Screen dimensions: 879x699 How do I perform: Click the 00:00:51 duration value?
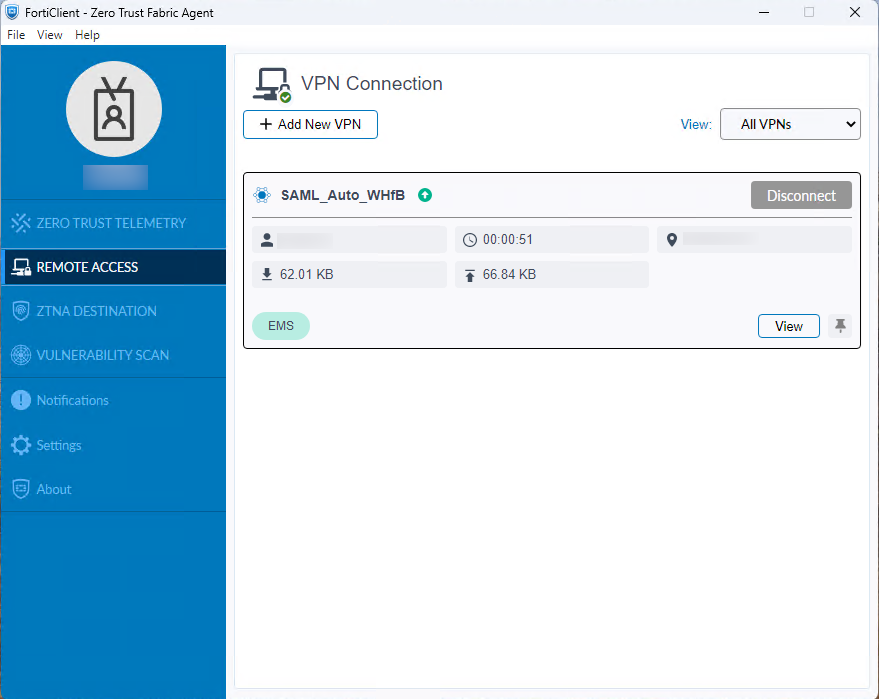tap(507, 240)
